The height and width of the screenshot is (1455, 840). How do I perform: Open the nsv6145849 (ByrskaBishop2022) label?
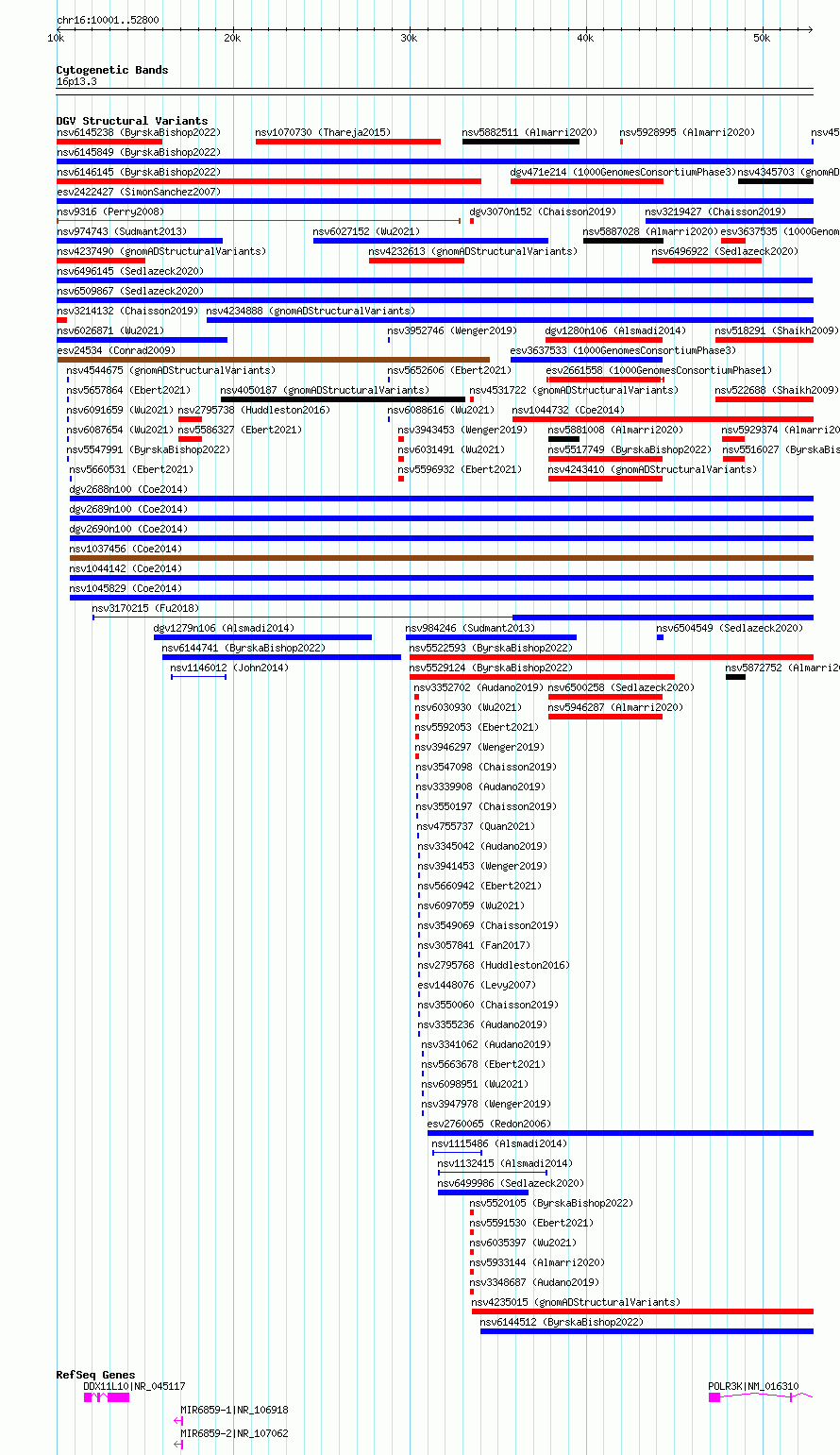138,153
